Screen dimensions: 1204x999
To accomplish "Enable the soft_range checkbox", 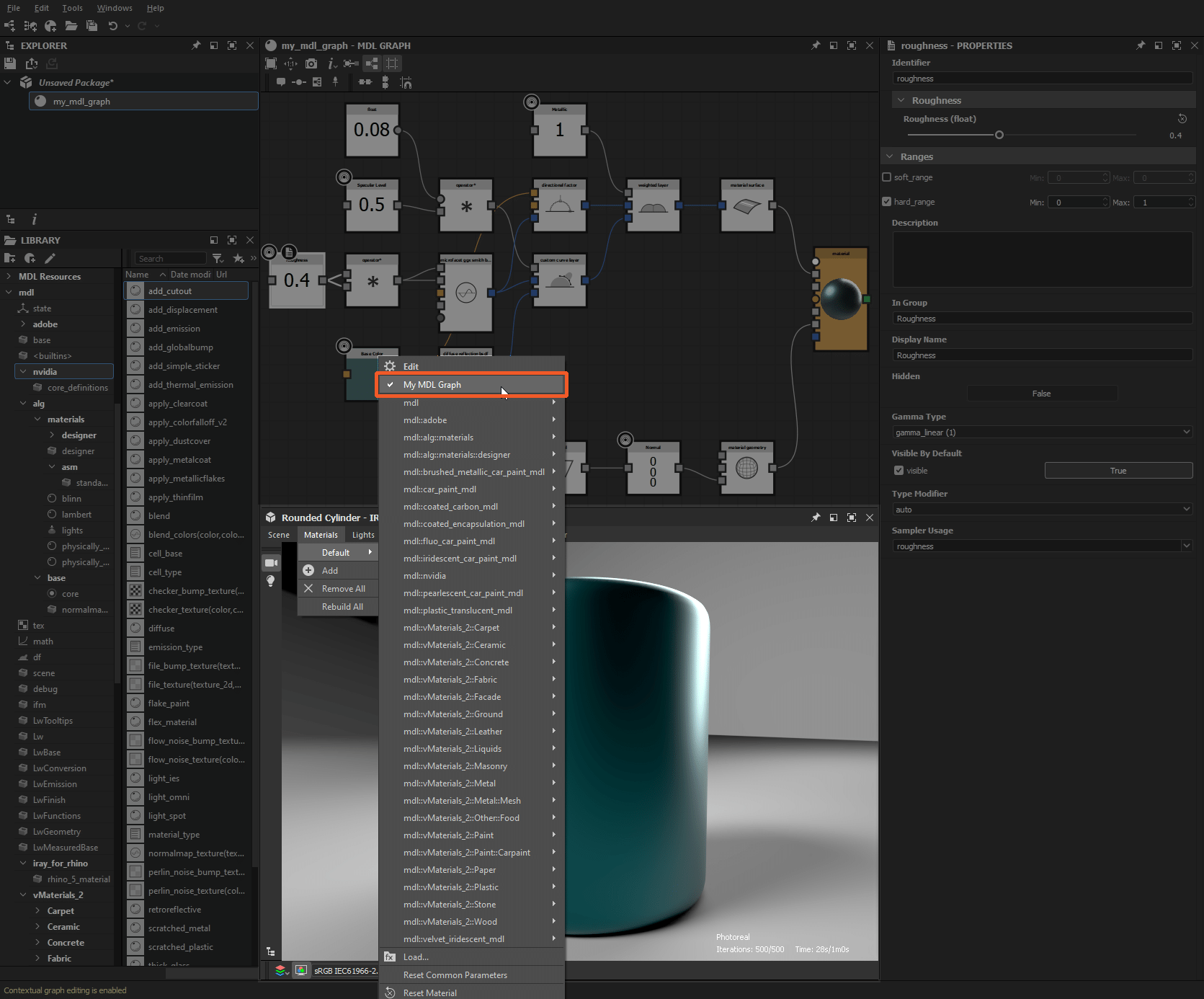I will pos(886,177).
